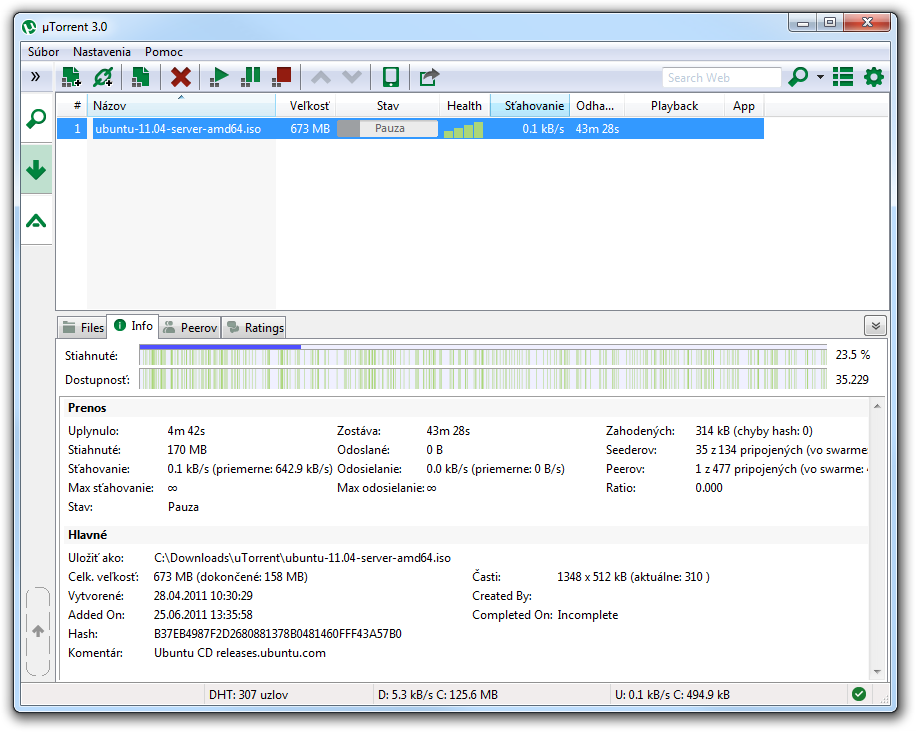
Task: Stop the torrent with the red stop icon
Action: (x=282, y=77)
